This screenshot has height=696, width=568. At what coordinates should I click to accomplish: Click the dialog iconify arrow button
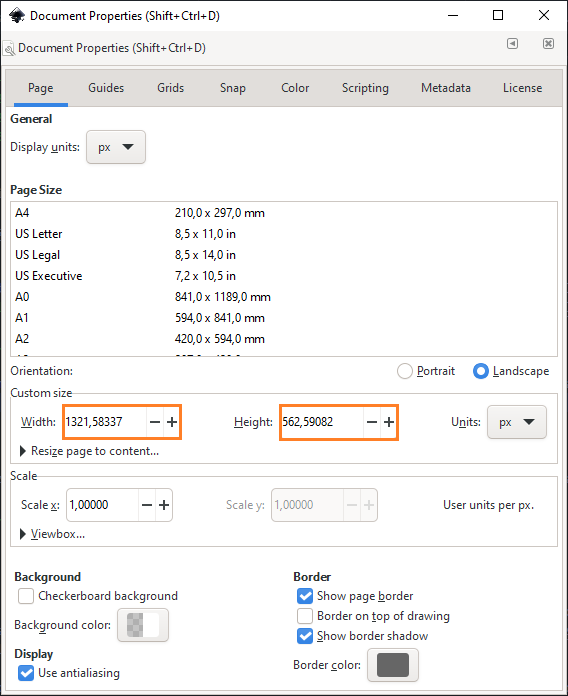point(513,44)
